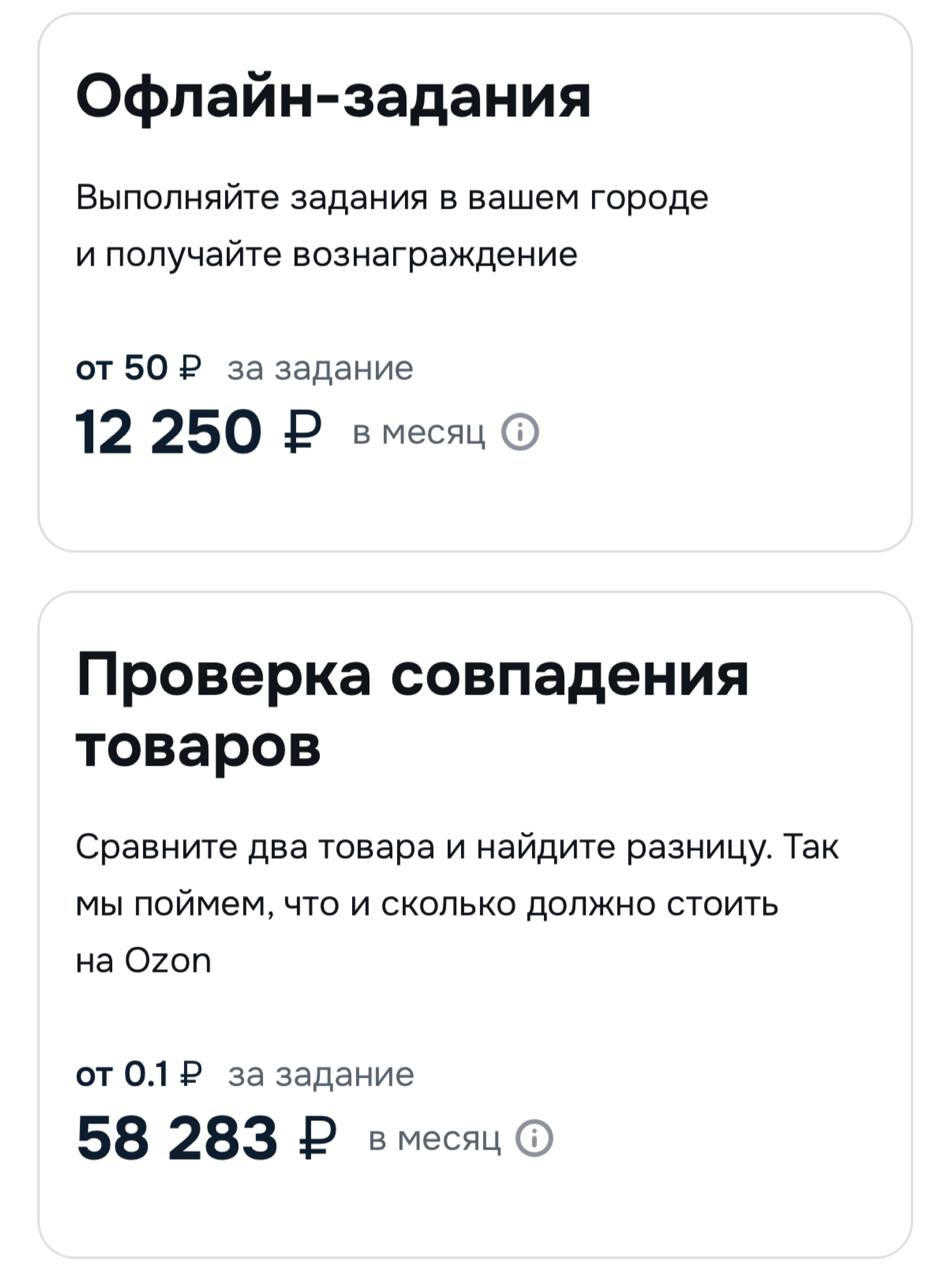The image size is (929, 1280).
Task: Click the small ruble sign after 'от 50'
Action: [190, 369]
